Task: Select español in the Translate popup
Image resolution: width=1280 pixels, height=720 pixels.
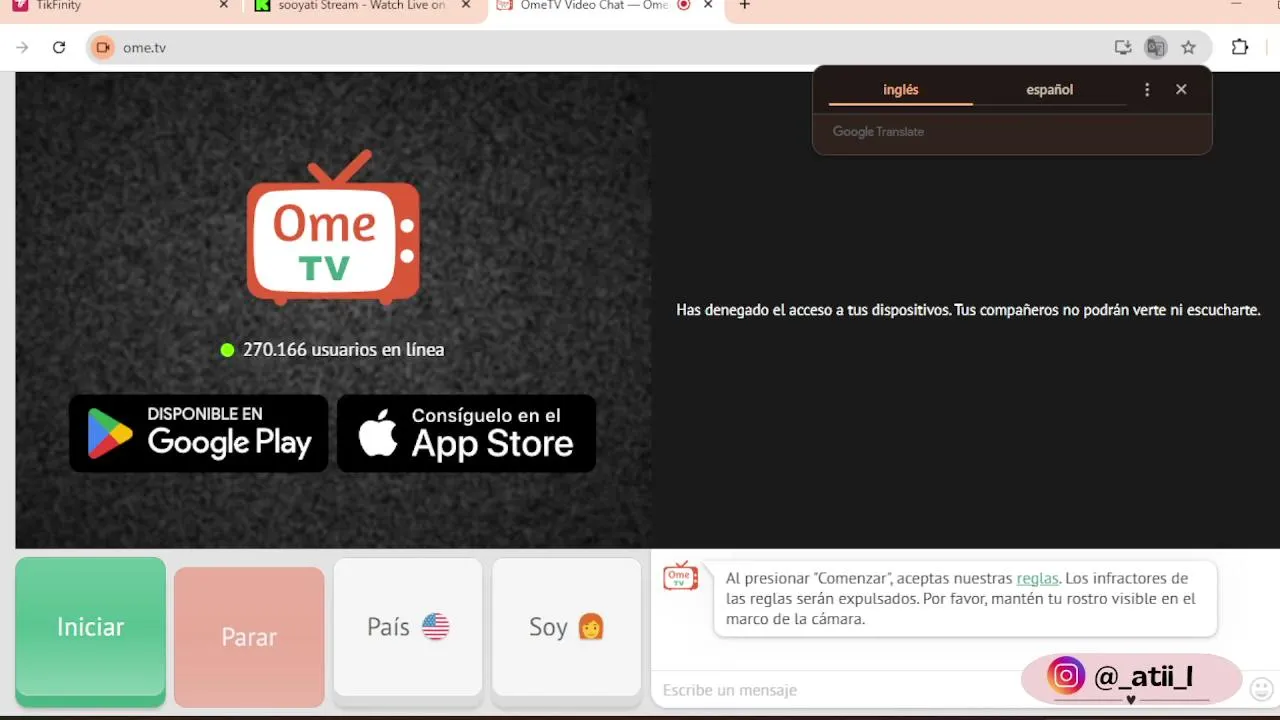Action: (x=1049, y=90)
